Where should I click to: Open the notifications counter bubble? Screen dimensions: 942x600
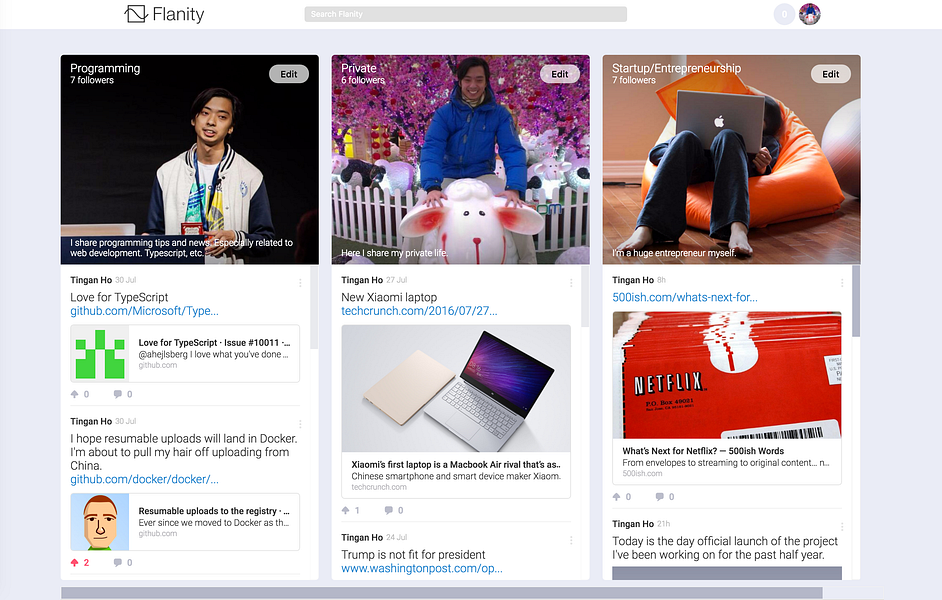click(784, 14)
